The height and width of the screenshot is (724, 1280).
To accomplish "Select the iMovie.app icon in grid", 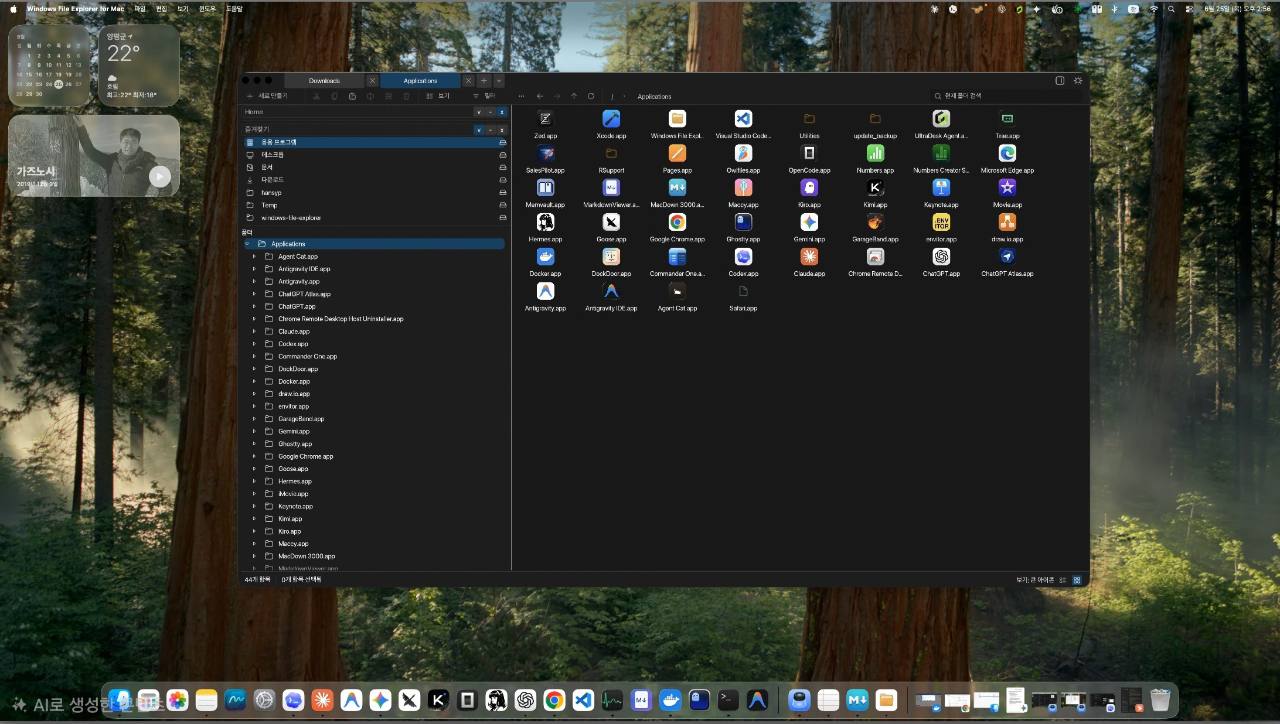I will pos(1007,187).
